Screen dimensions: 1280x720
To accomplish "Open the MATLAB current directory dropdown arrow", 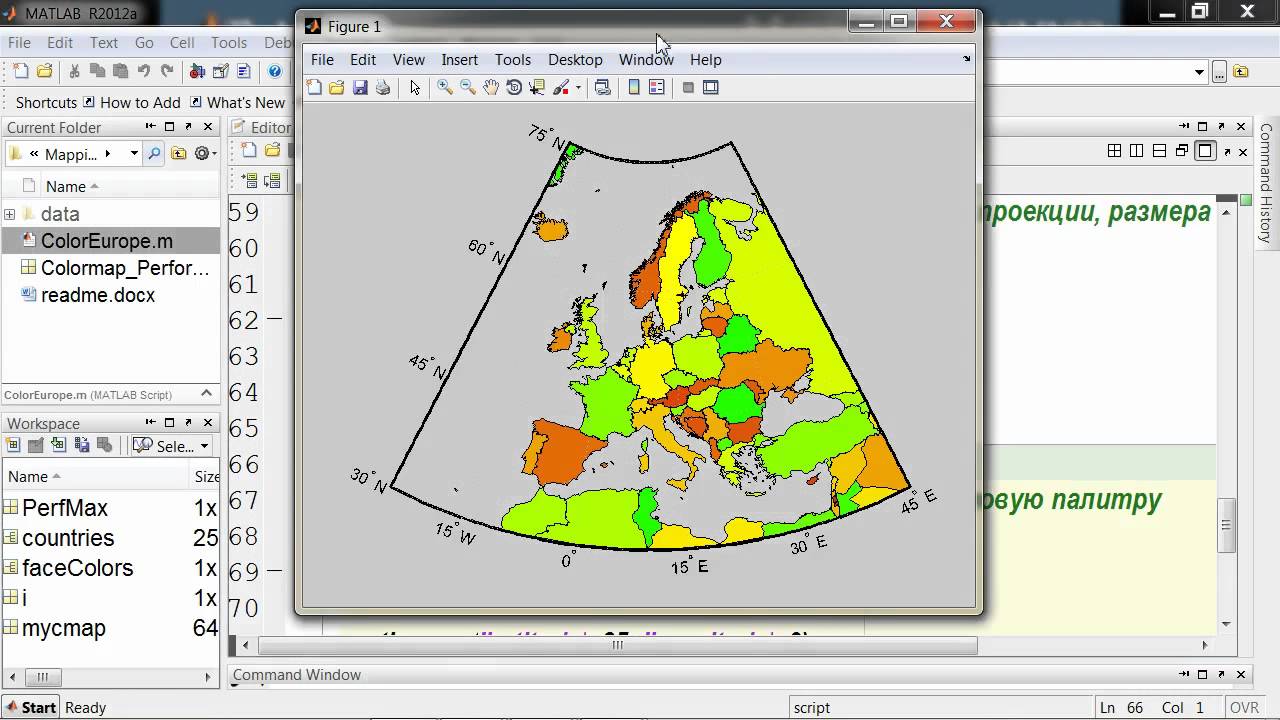I will tap(1200, 72).
